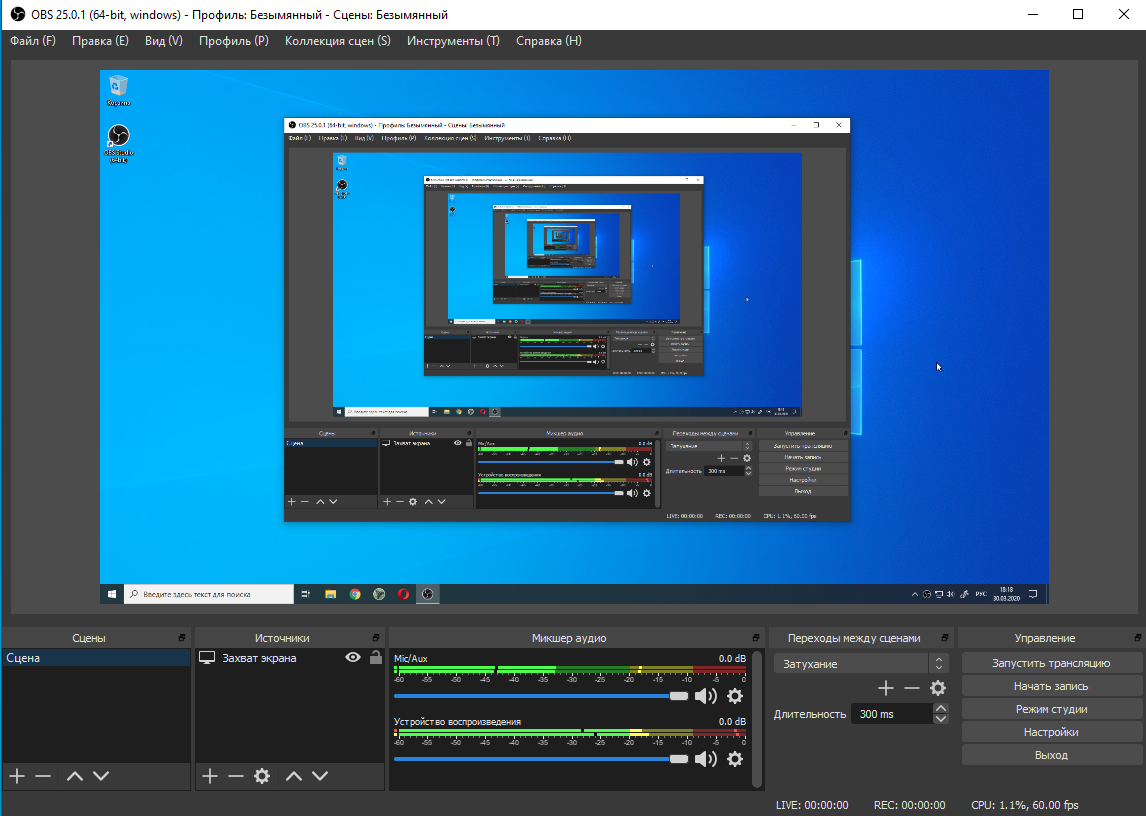The height and width of the screenshot is (816, 1146).
Task: Add a scene transition with plus icon
Action: tap(885, 688)
